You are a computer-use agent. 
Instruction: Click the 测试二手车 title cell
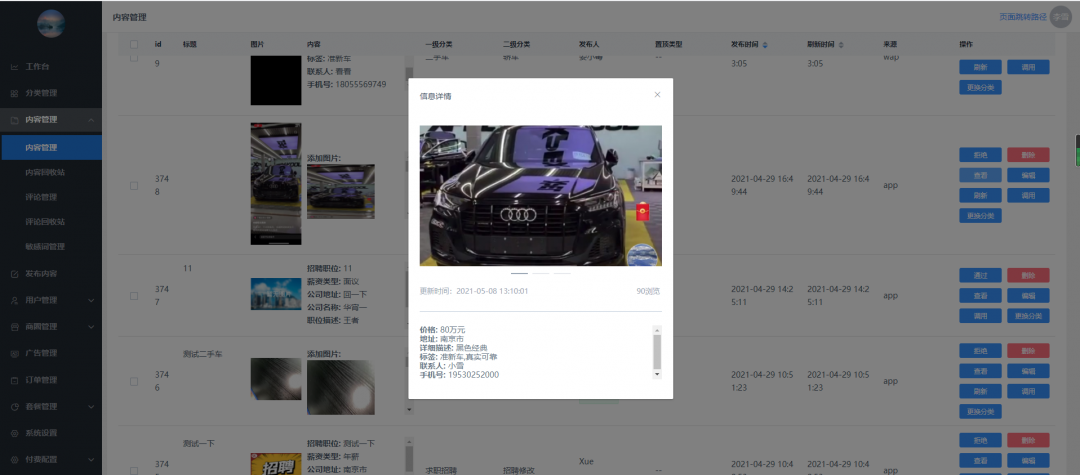pyautogui.click(x=202, y=354)
